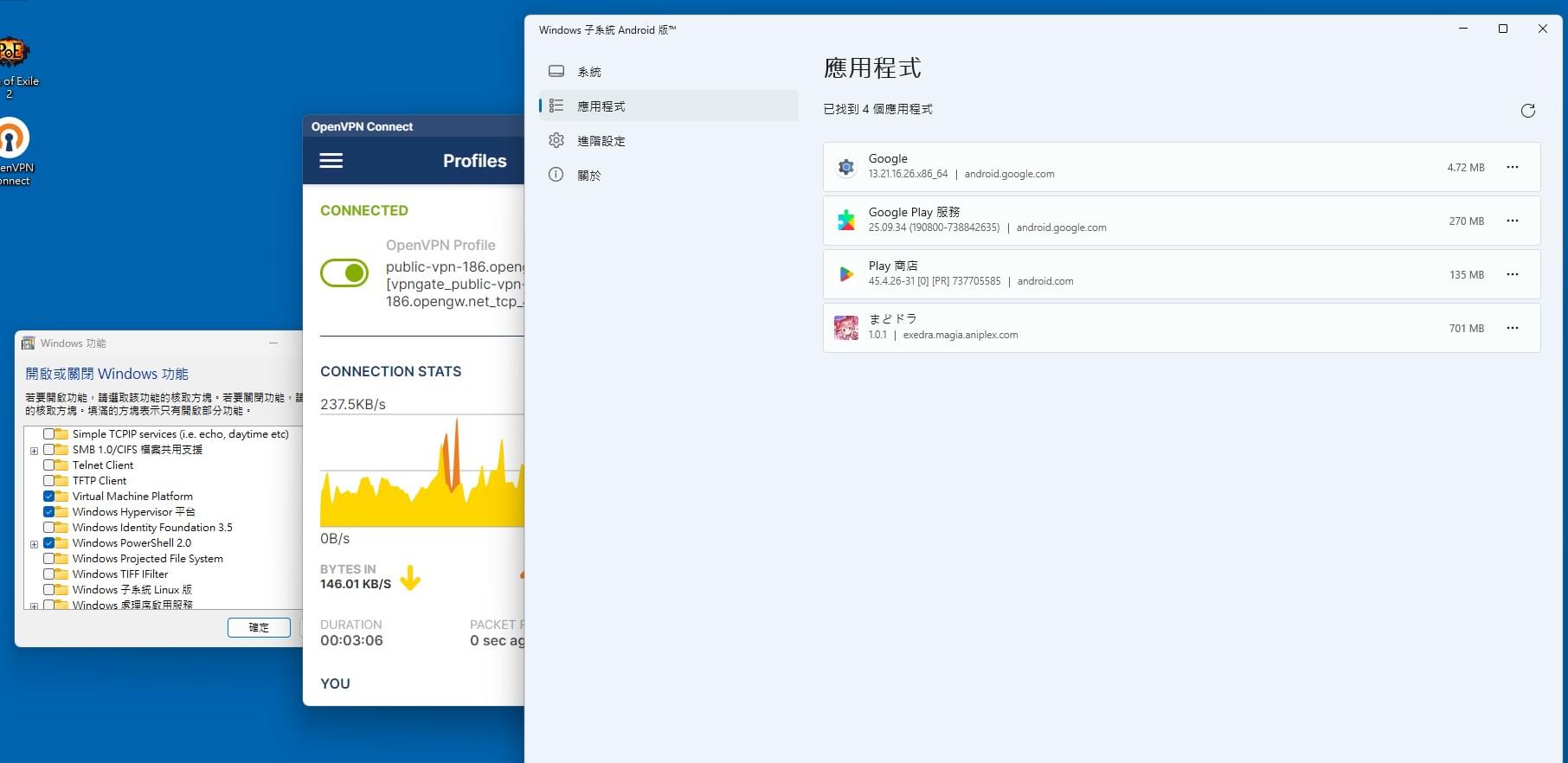Screen dimensions: 1568x763
Task: Click the OpenVPN Connect desktop shortcut icon
Action: coord(12,138)
